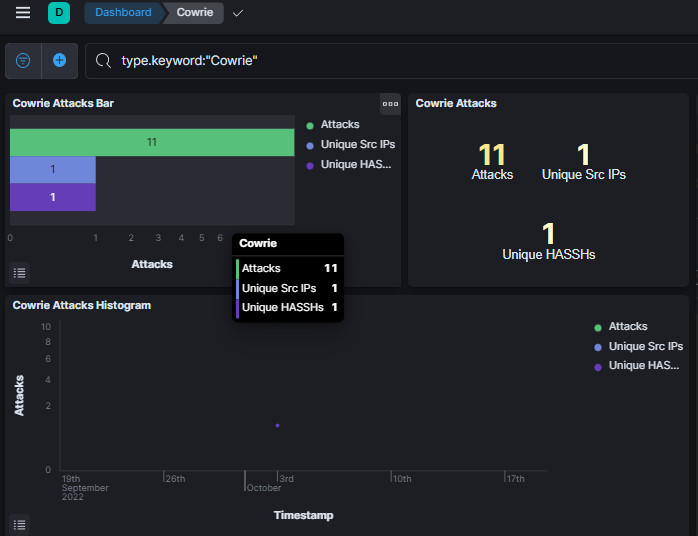The image size is (698, 536).
Task: Click the Unique Src IPs metric label
Action: pos(584,175)
